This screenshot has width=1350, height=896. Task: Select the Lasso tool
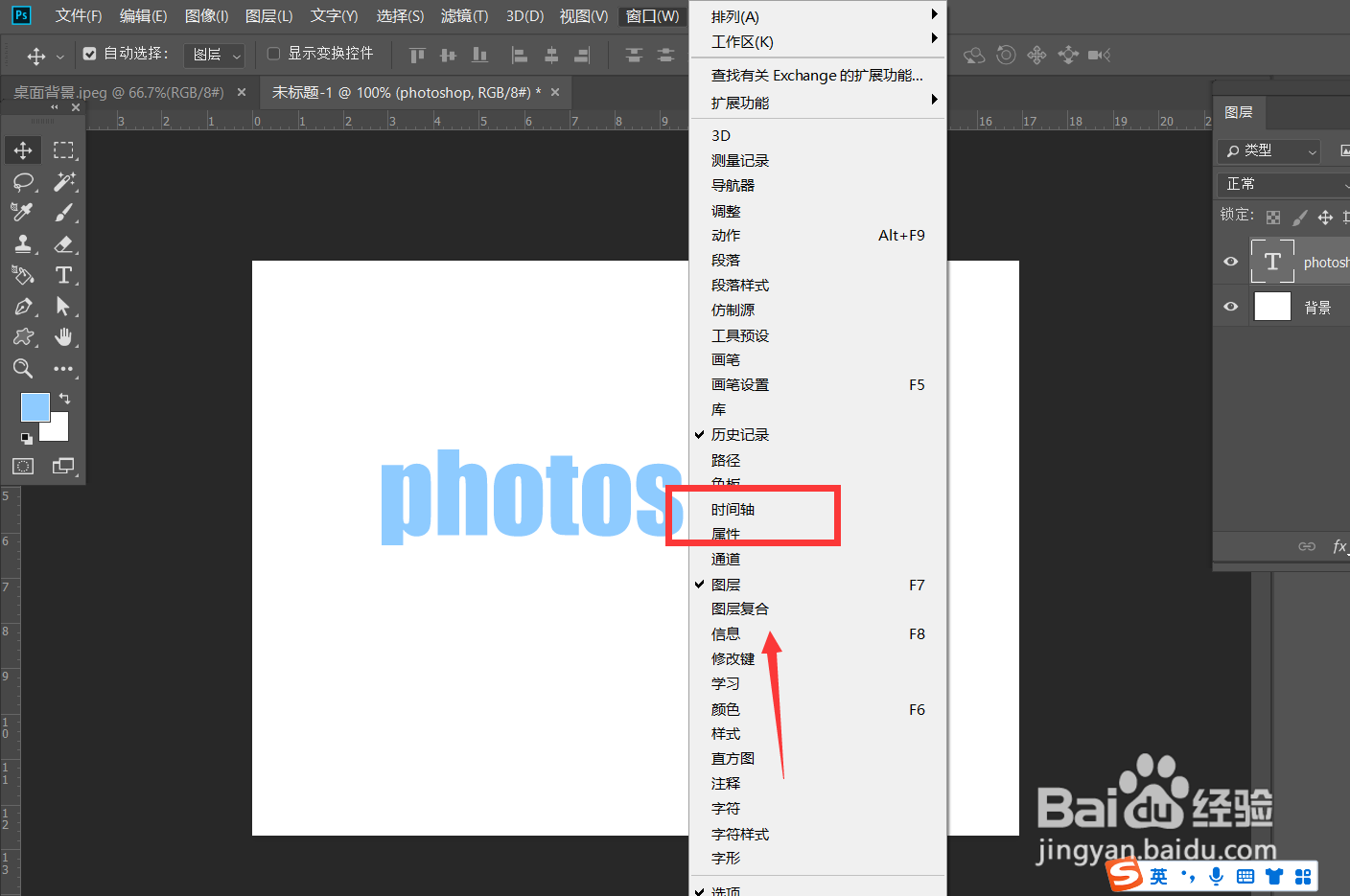(x=23, y=181)
